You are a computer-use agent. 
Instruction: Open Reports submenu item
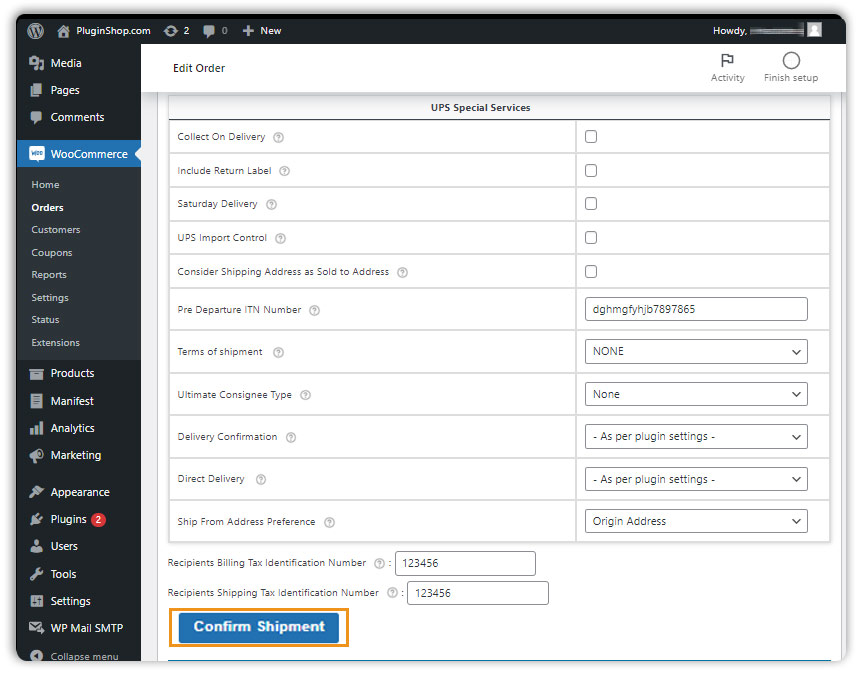(49, 275)
